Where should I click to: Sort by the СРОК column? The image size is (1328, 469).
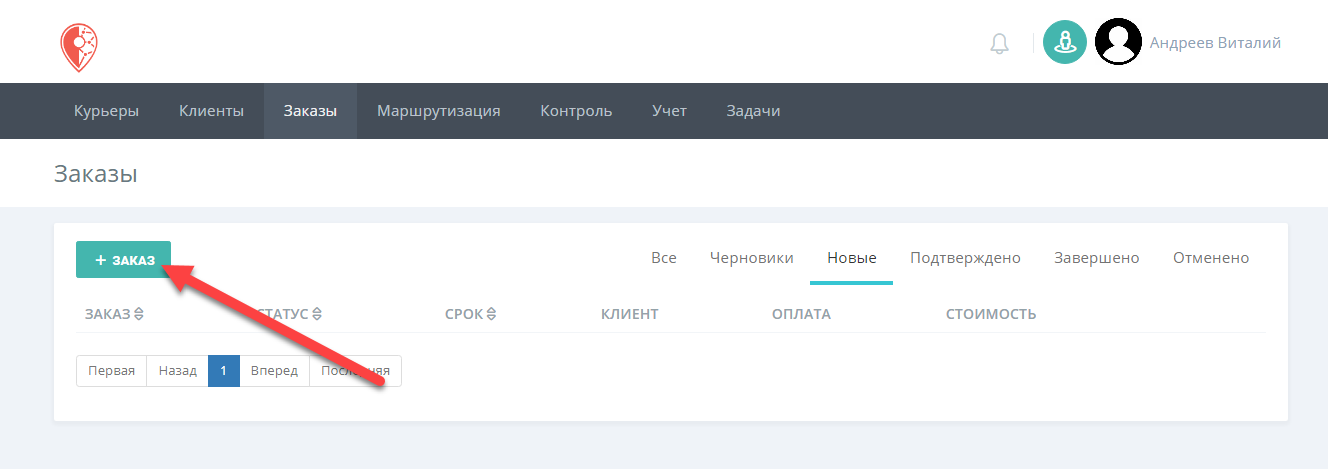coord(470,314)
